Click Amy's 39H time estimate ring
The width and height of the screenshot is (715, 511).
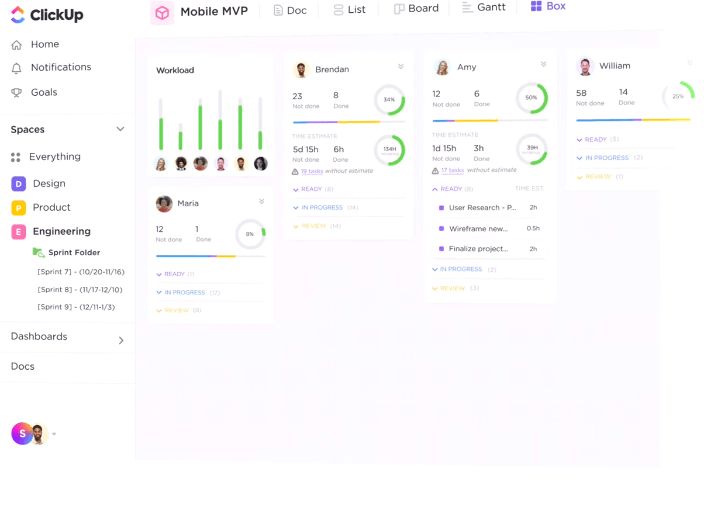tap(531, 149)
